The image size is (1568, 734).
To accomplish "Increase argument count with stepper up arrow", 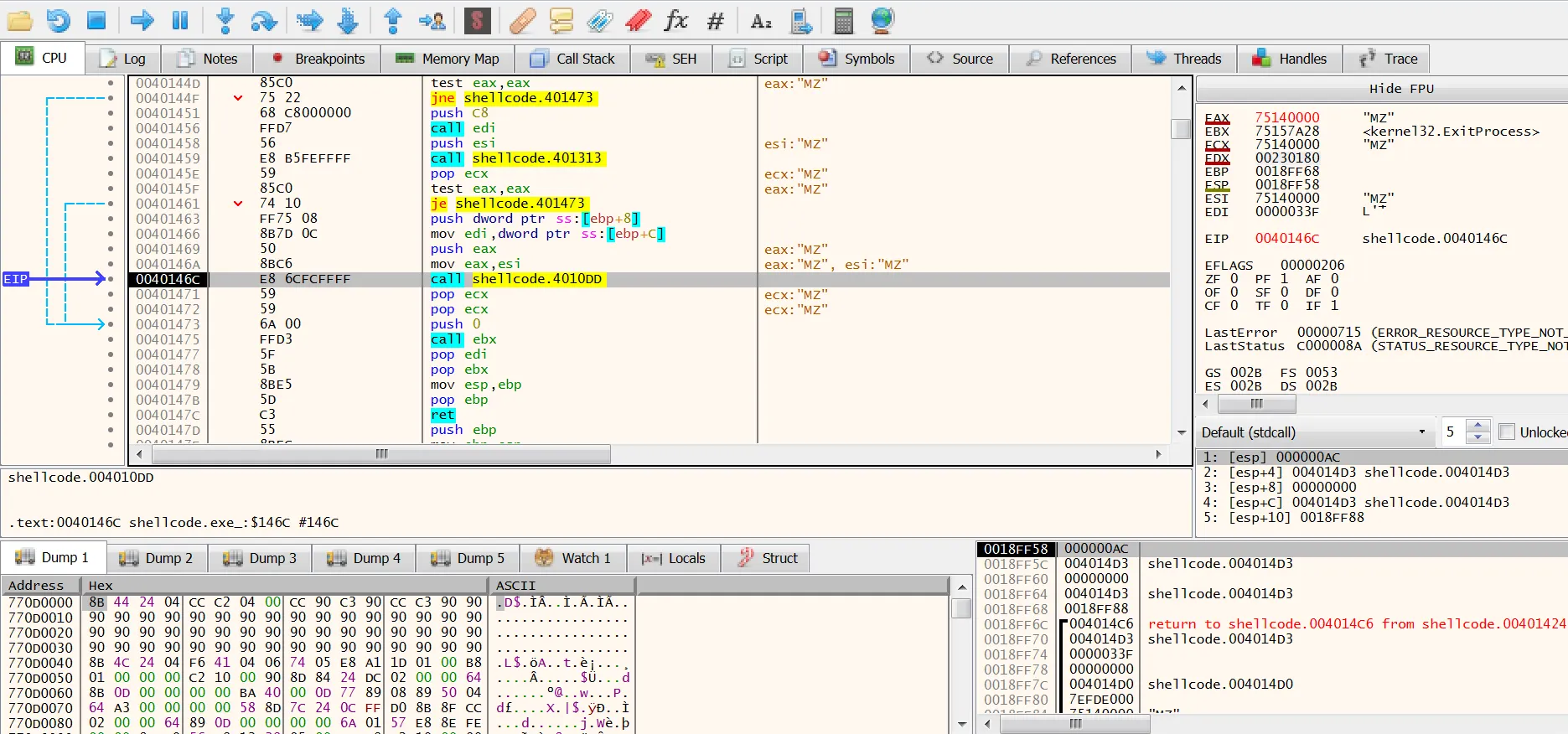I will tap(1479, 426).
